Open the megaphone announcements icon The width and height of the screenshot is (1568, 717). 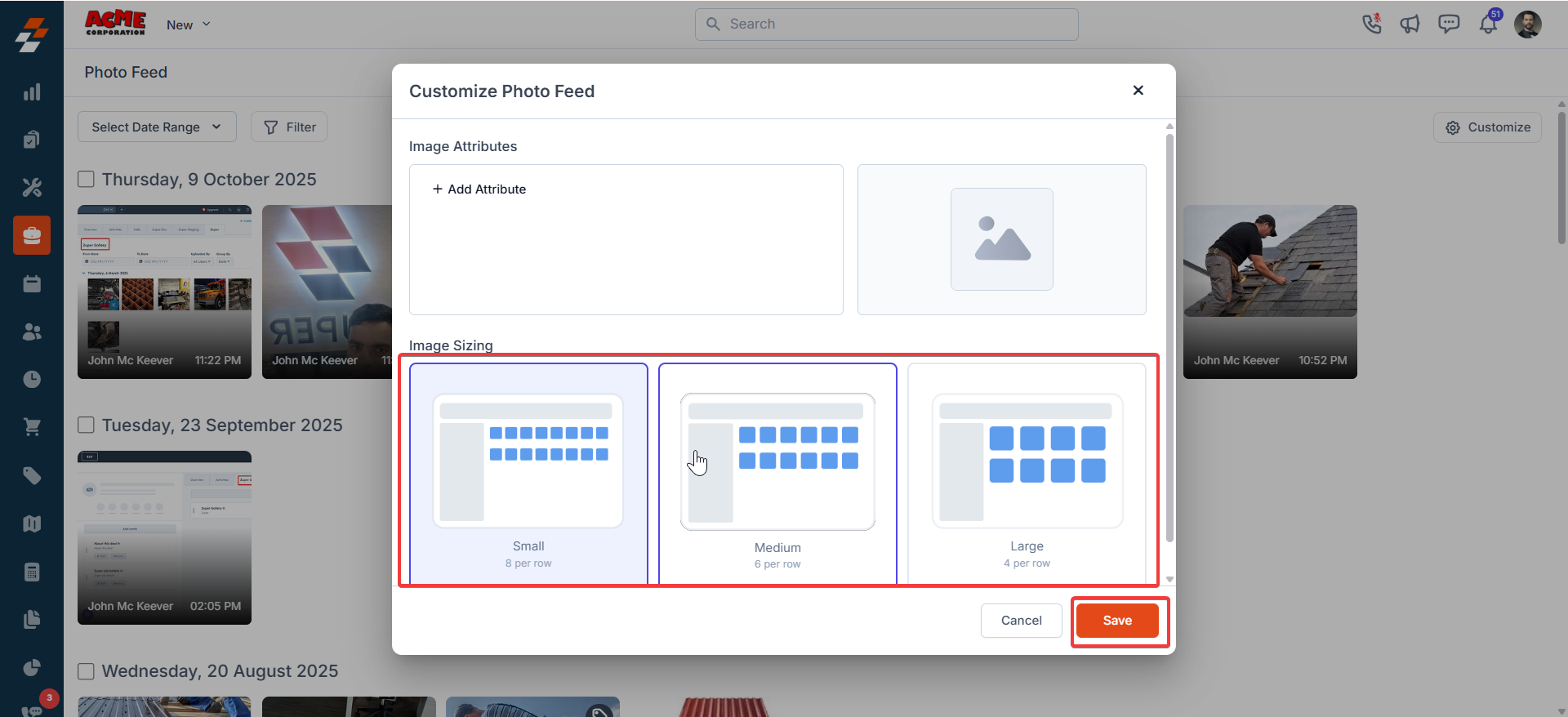(1410, 24)
